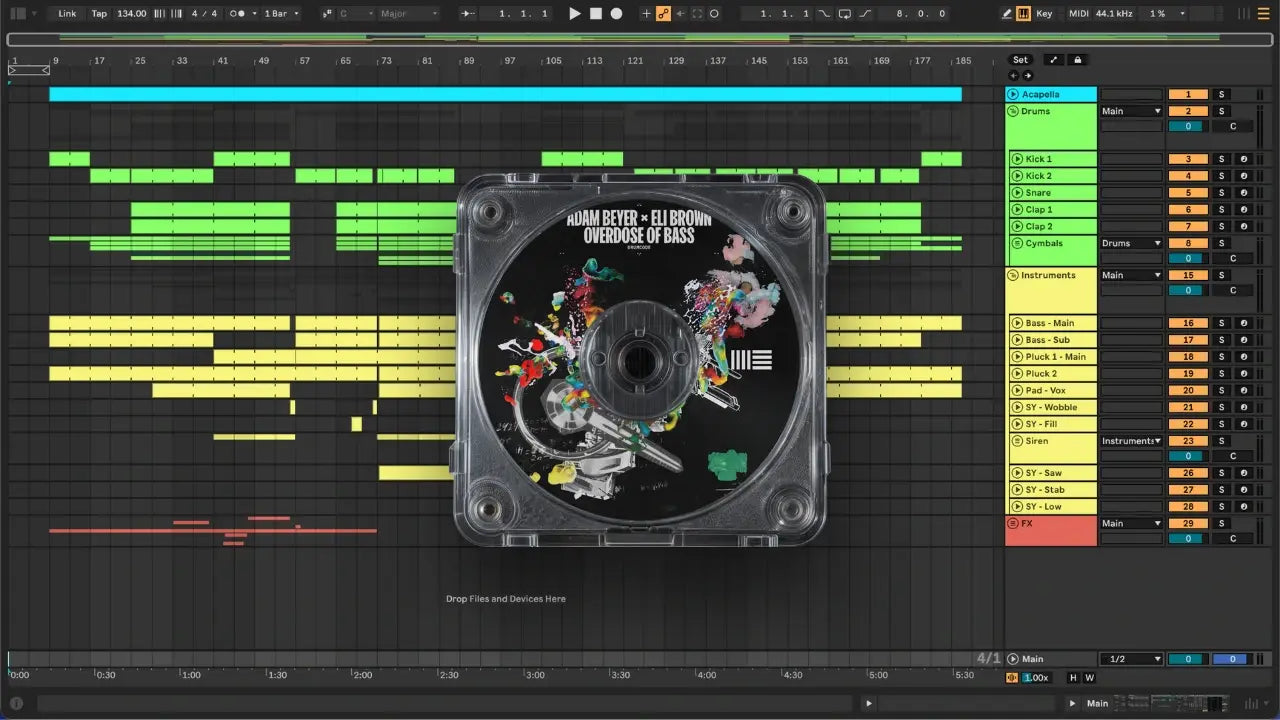The height and width of the screenshot is (720, 1280).
Task: Open Key mapping mode
Action: click(1044, 14)
